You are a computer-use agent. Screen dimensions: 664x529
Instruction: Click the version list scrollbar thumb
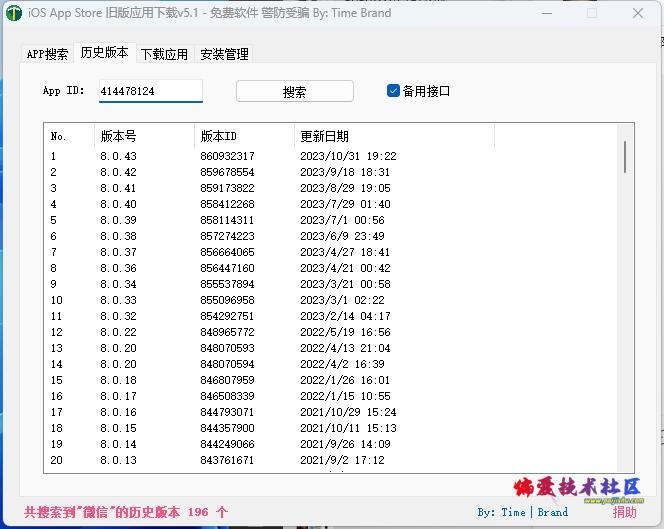625,157
